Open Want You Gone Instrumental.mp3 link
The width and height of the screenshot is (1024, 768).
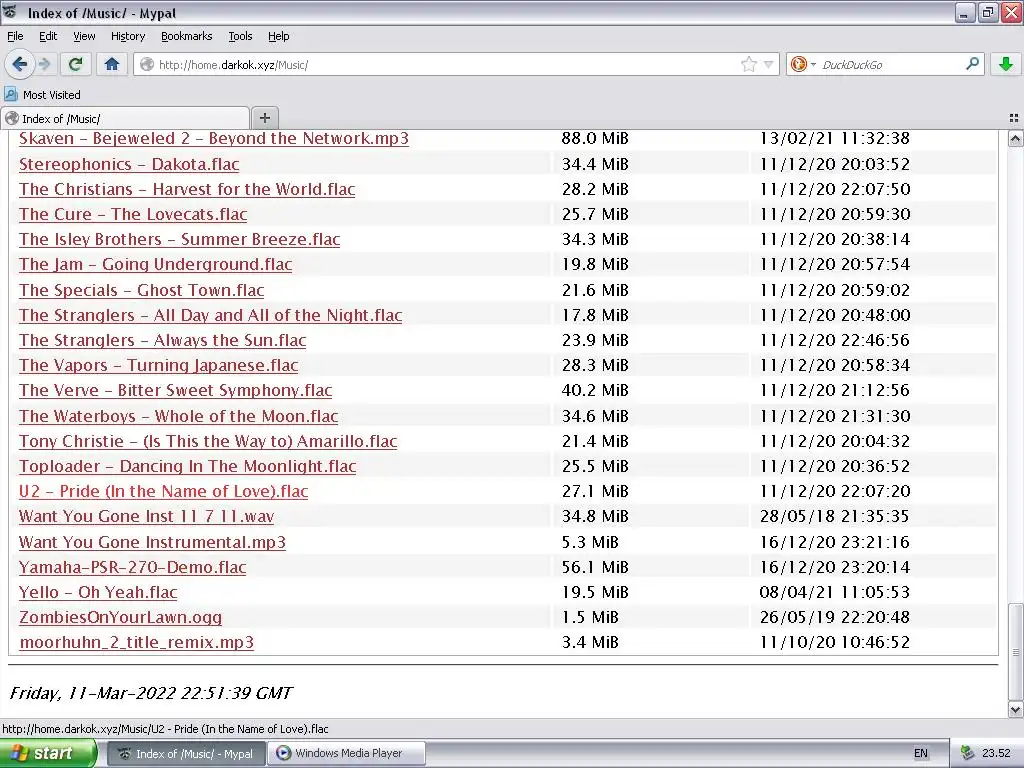tap(152, 542)
